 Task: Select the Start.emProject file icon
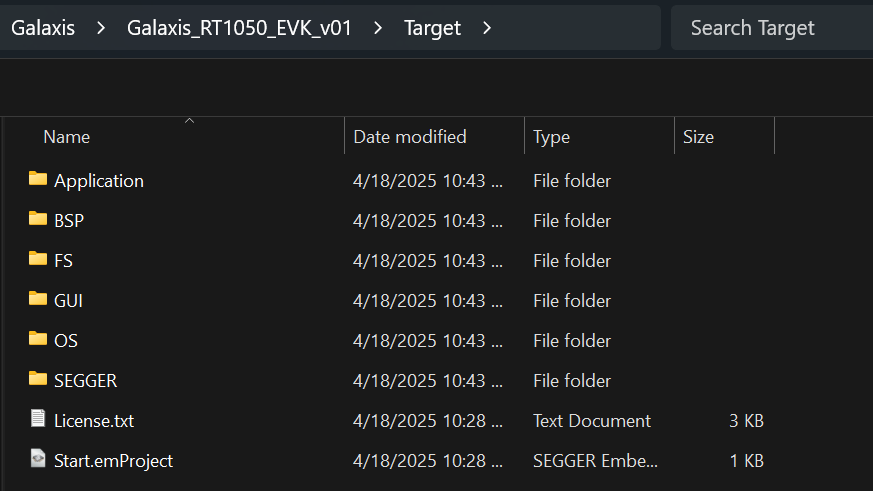click(x=38, y=459)
